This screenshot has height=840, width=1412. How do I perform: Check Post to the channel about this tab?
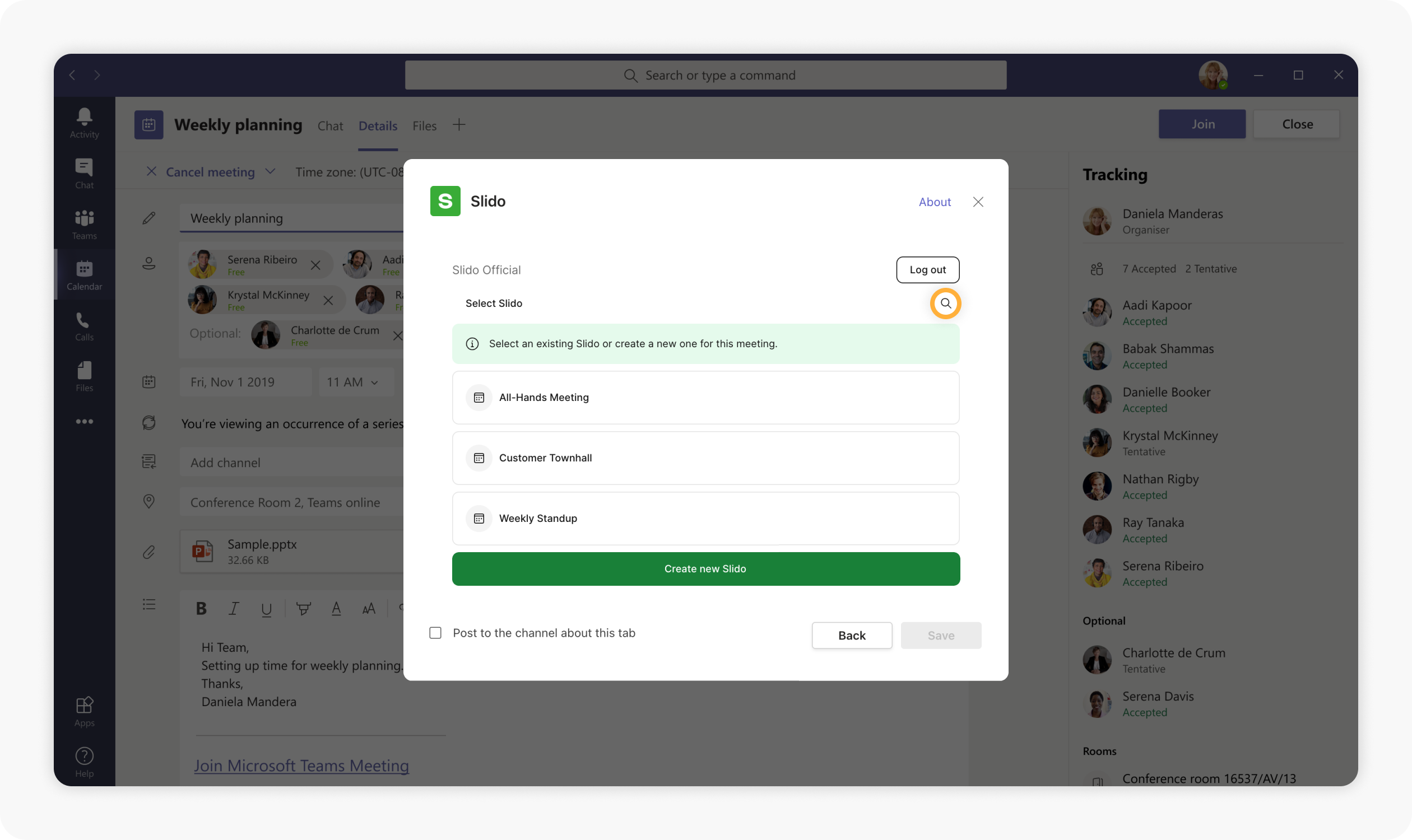[x=435, y=633]
